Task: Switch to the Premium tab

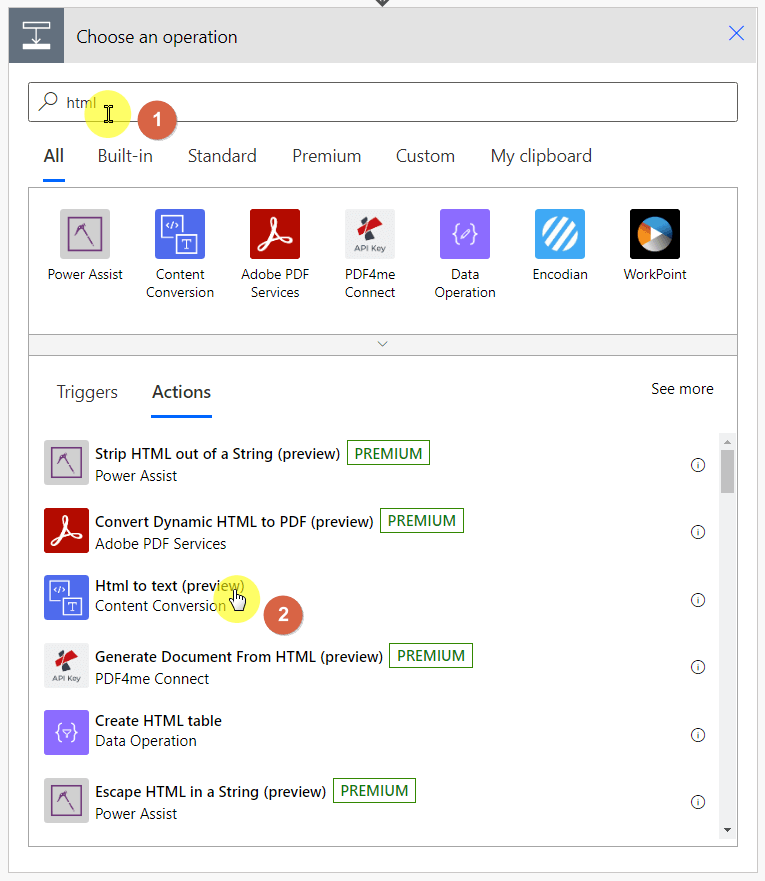Action: point(326,156)
